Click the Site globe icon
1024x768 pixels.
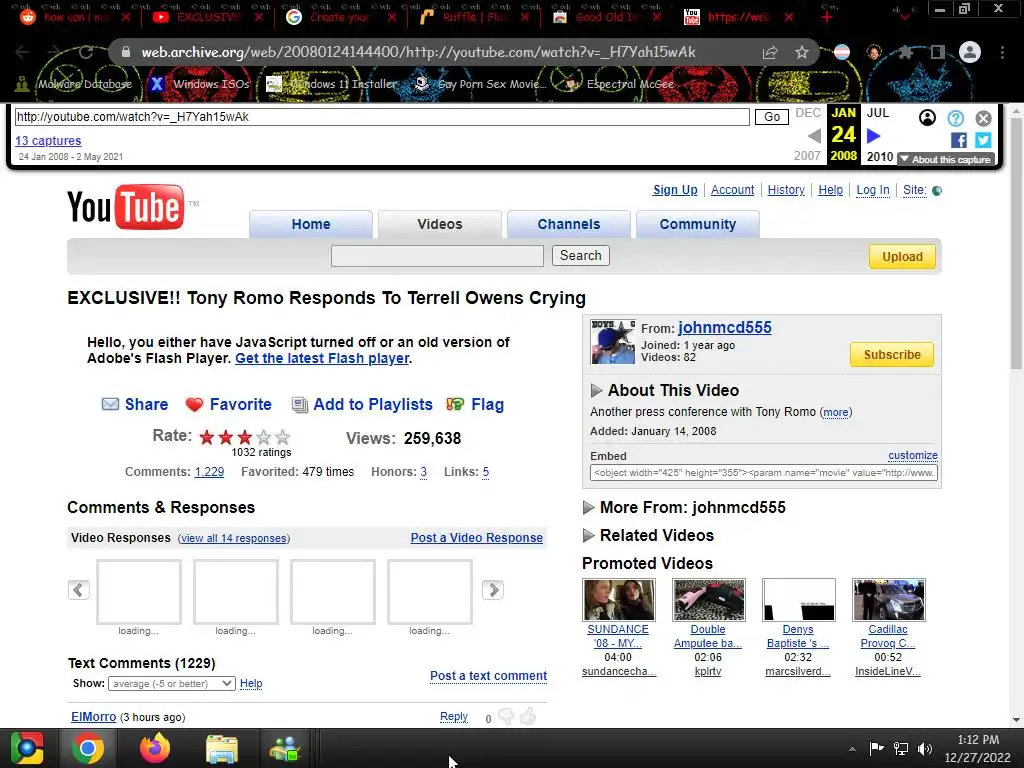tap(937, 191)
